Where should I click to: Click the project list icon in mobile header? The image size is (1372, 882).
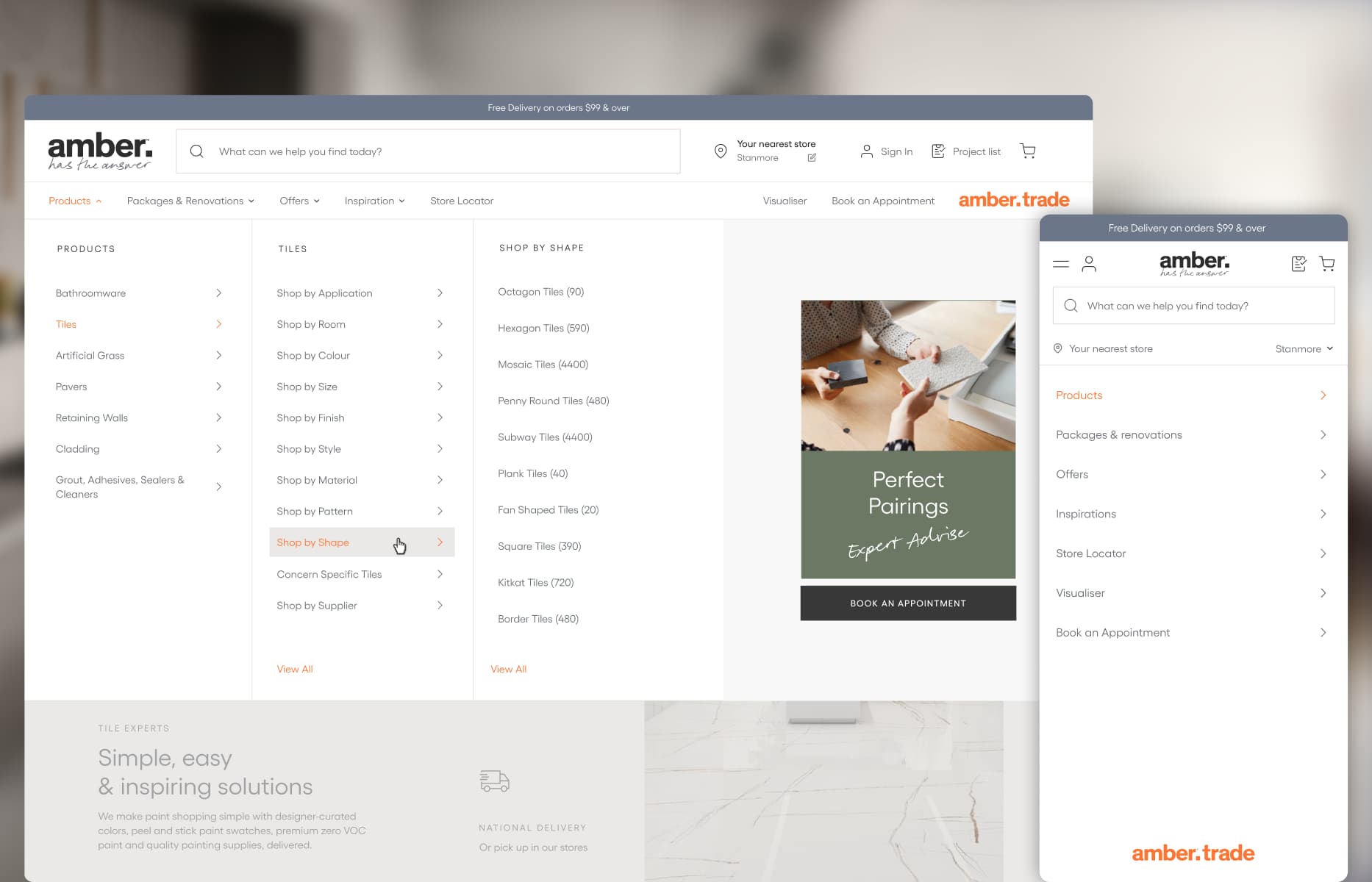tap(1298, 263)
